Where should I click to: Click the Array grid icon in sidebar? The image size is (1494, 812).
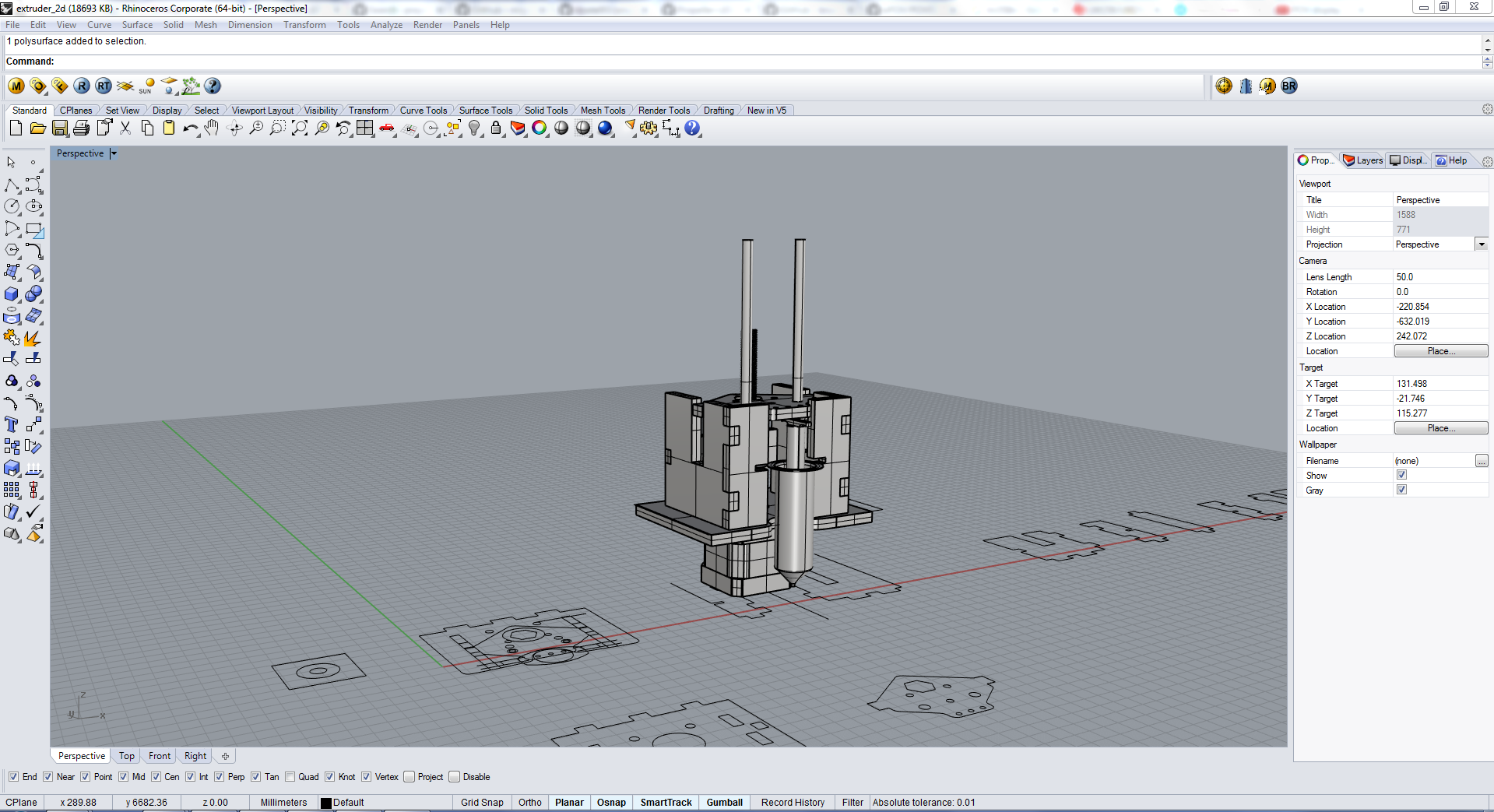(x=12, y=490)
